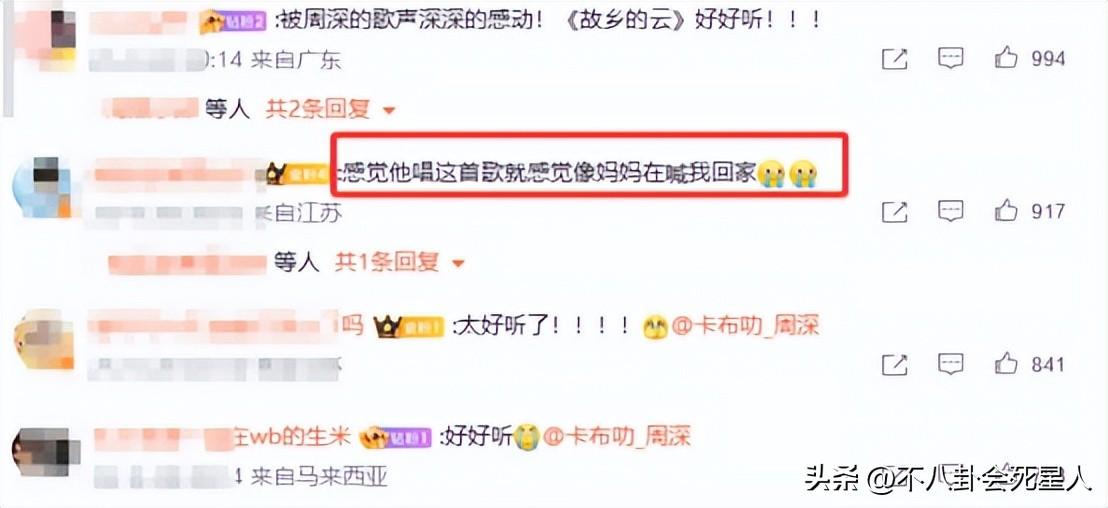Reply to the comment with 994 likes

pos(950,58)
